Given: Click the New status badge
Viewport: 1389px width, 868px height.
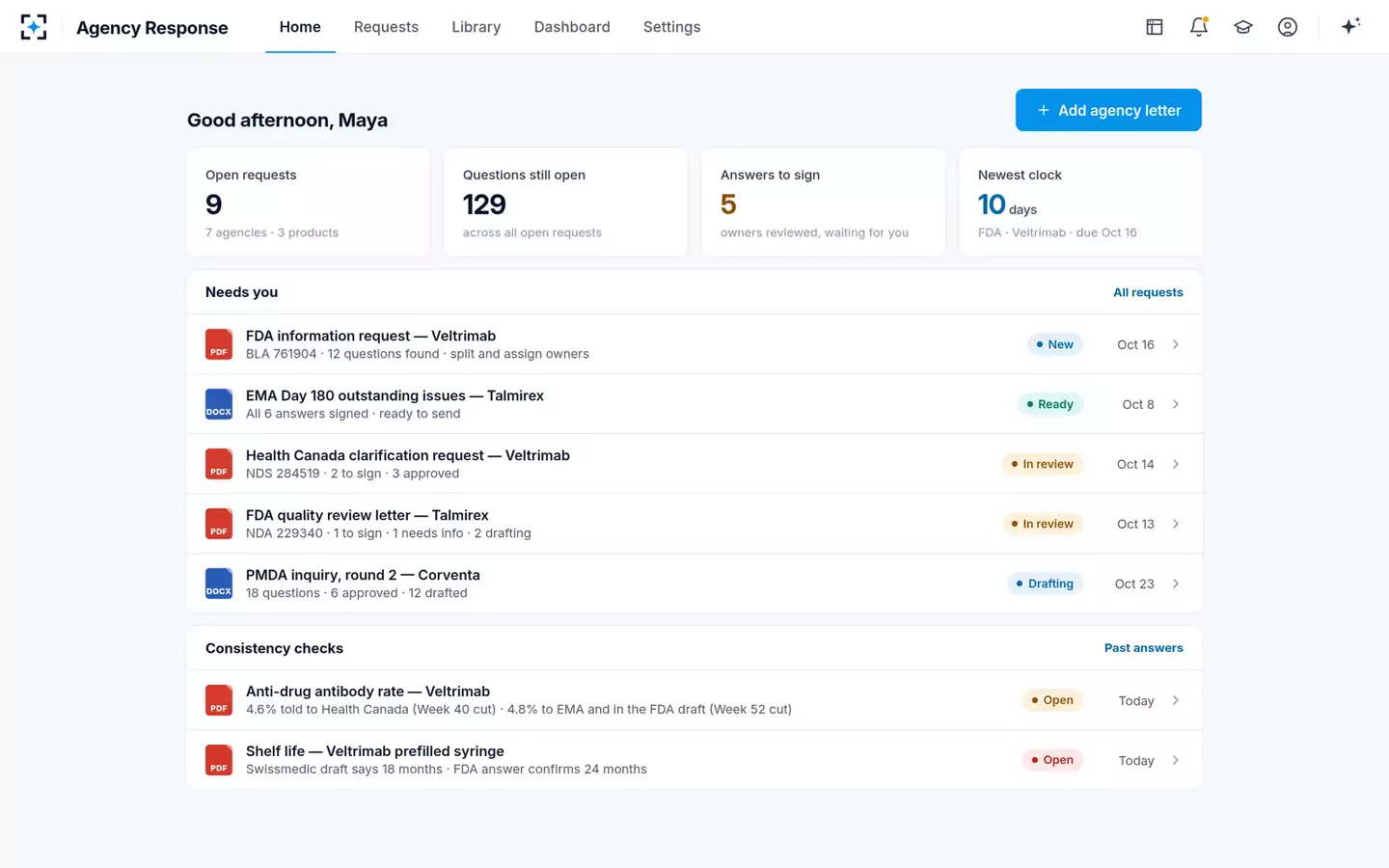Looking at the screenshot, I should tap(1055, 344).
